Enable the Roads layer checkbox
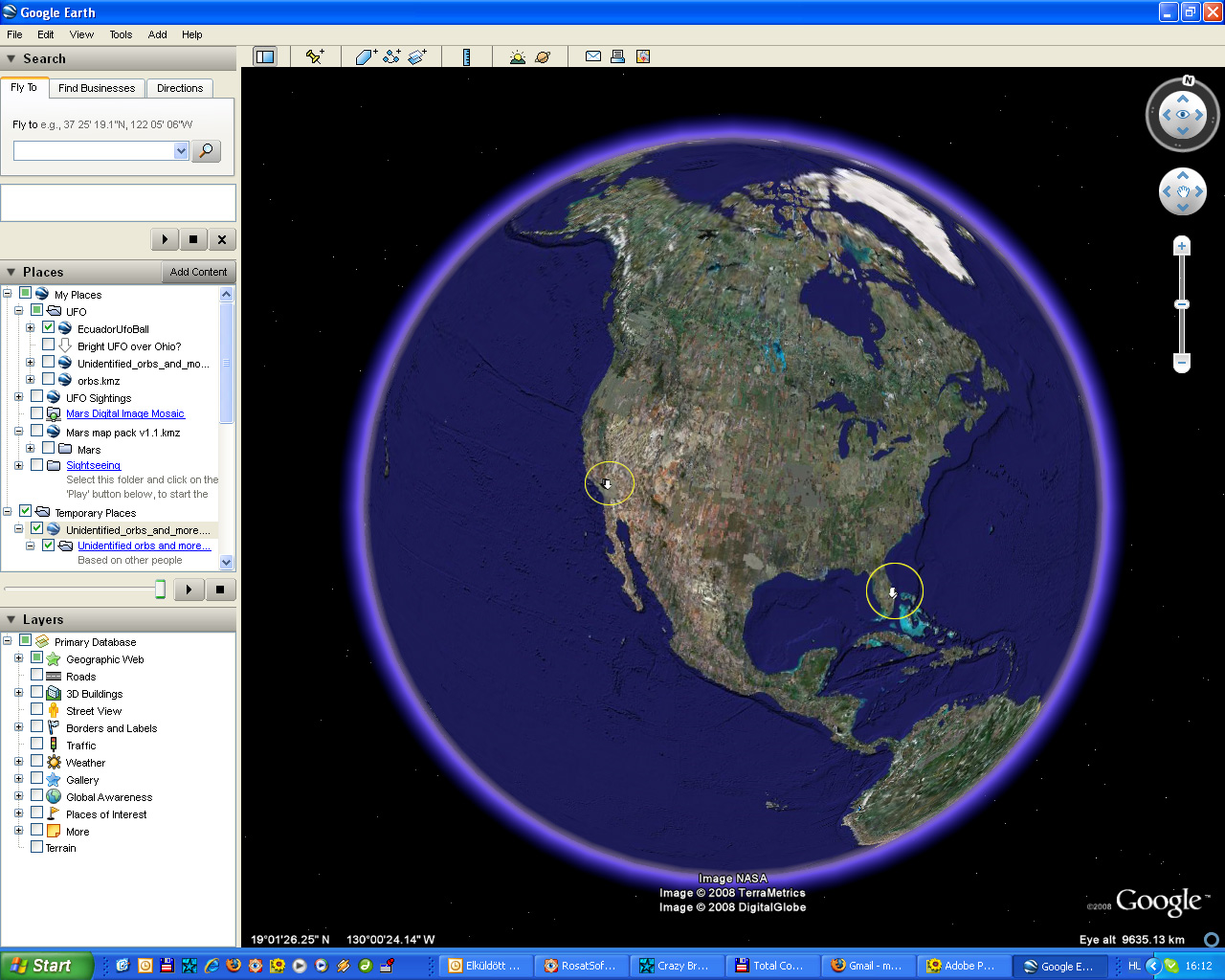Viewport: 1225px width, 980px height. [x=36, y=675]
